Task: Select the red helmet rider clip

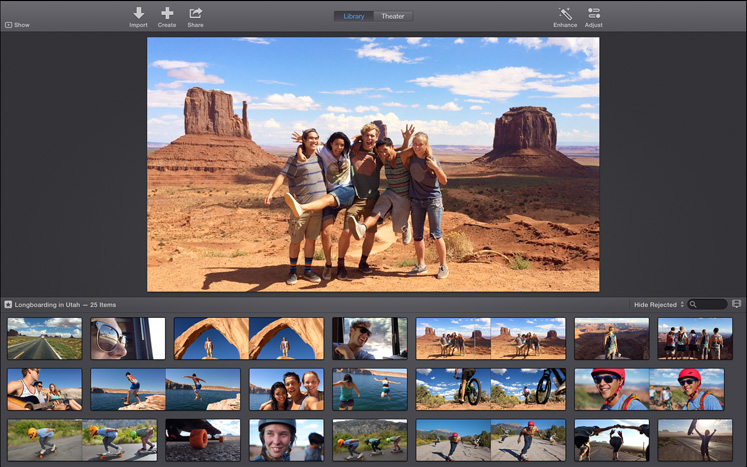Action: [649, 389]
